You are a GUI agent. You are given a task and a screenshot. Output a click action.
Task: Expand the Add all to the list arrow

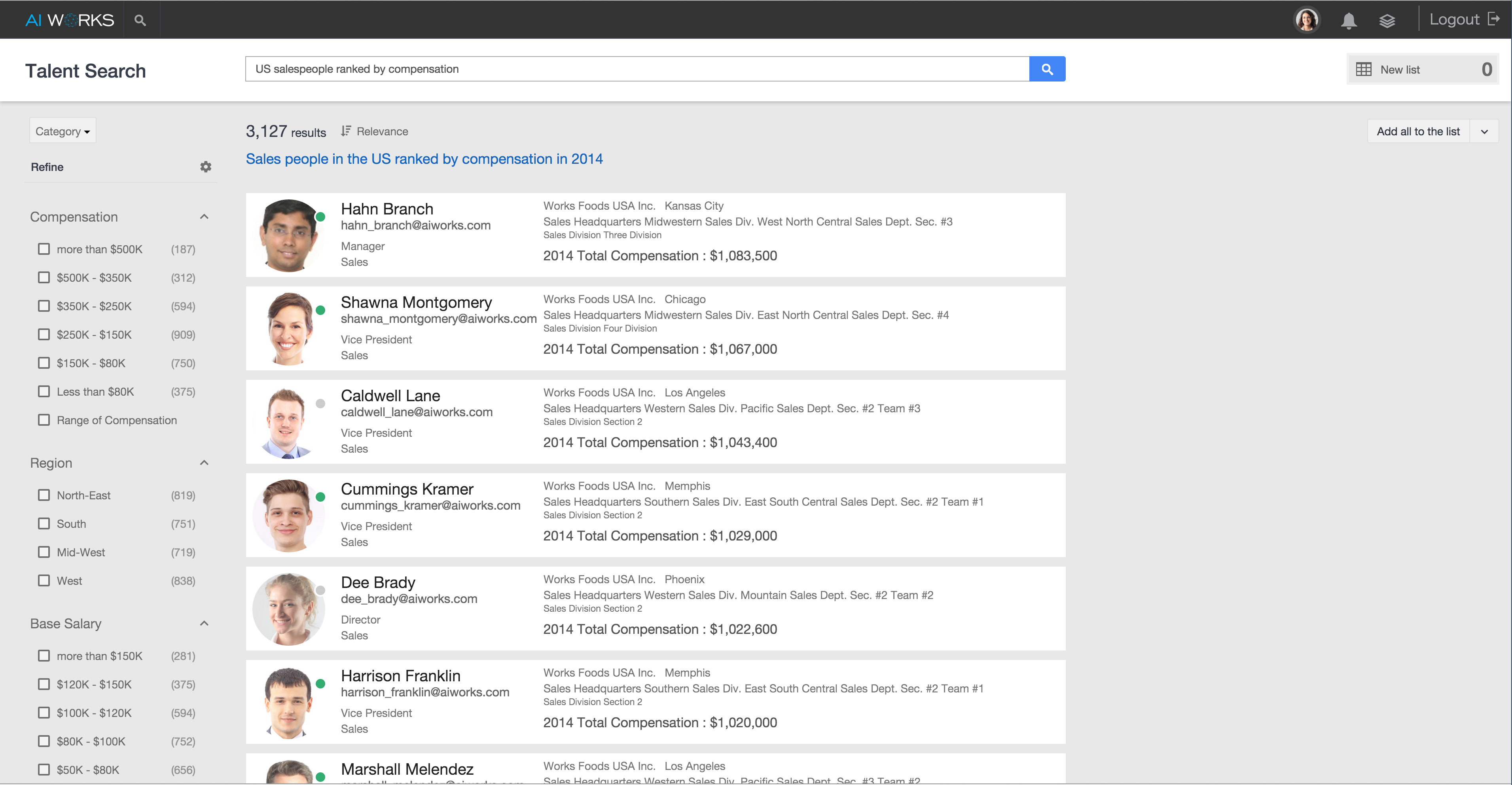tap(1484, 131)
